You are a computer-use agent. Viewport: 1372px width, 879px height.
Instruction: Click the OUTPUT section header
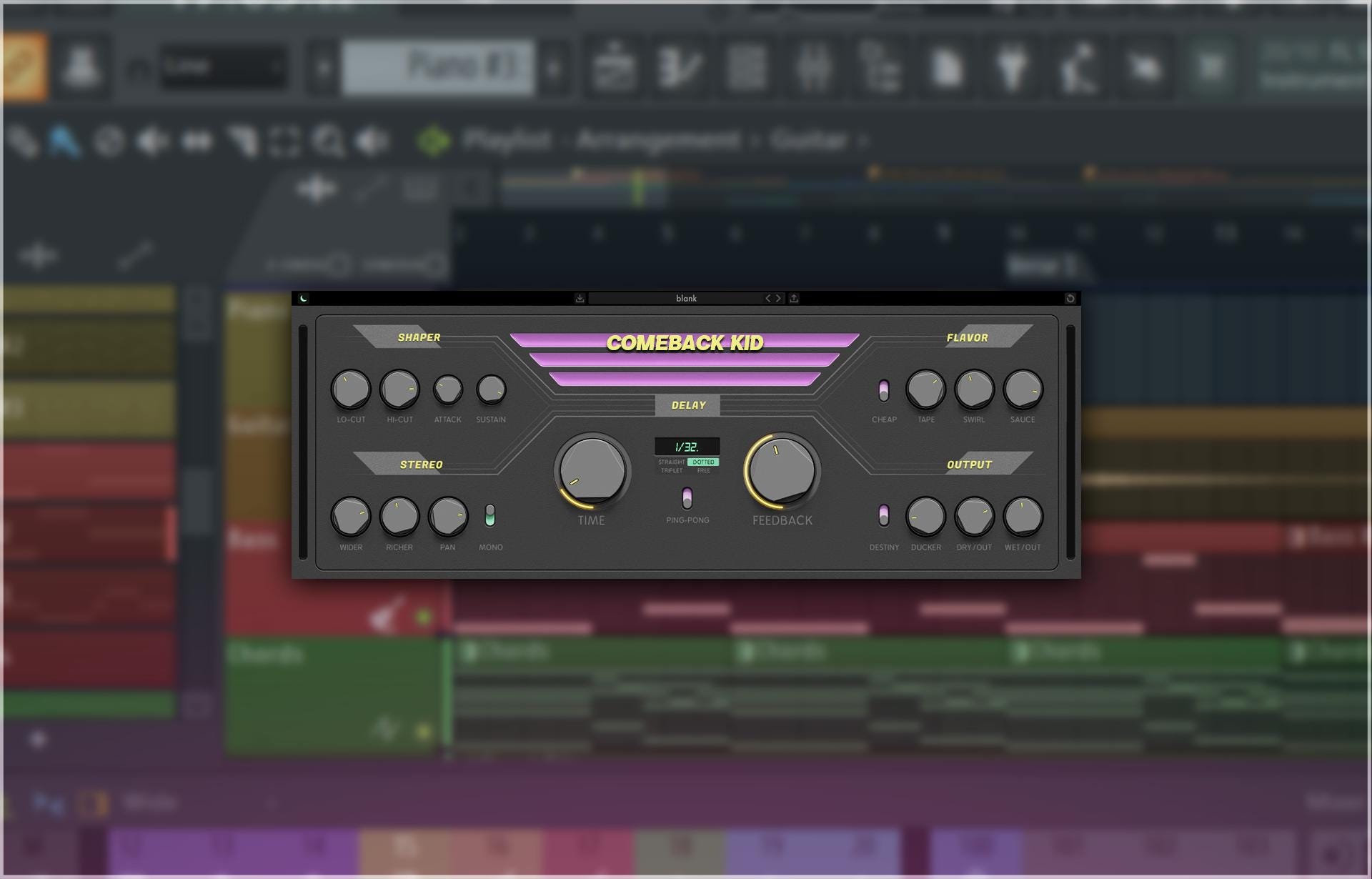[969, 465]
